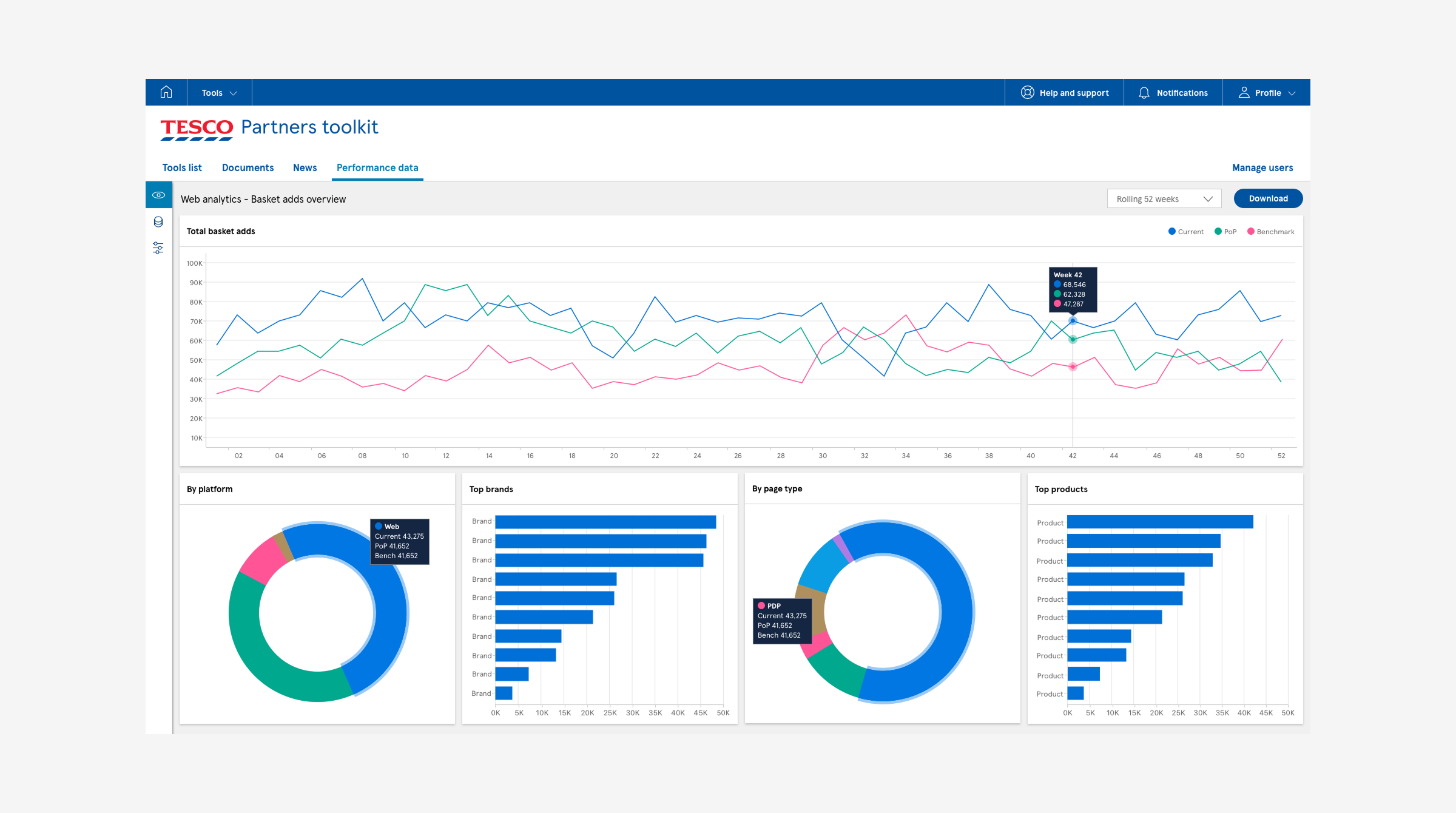Expand the Profile menu chevron
Viewport: 1456px width, 813px height.
1292,93
